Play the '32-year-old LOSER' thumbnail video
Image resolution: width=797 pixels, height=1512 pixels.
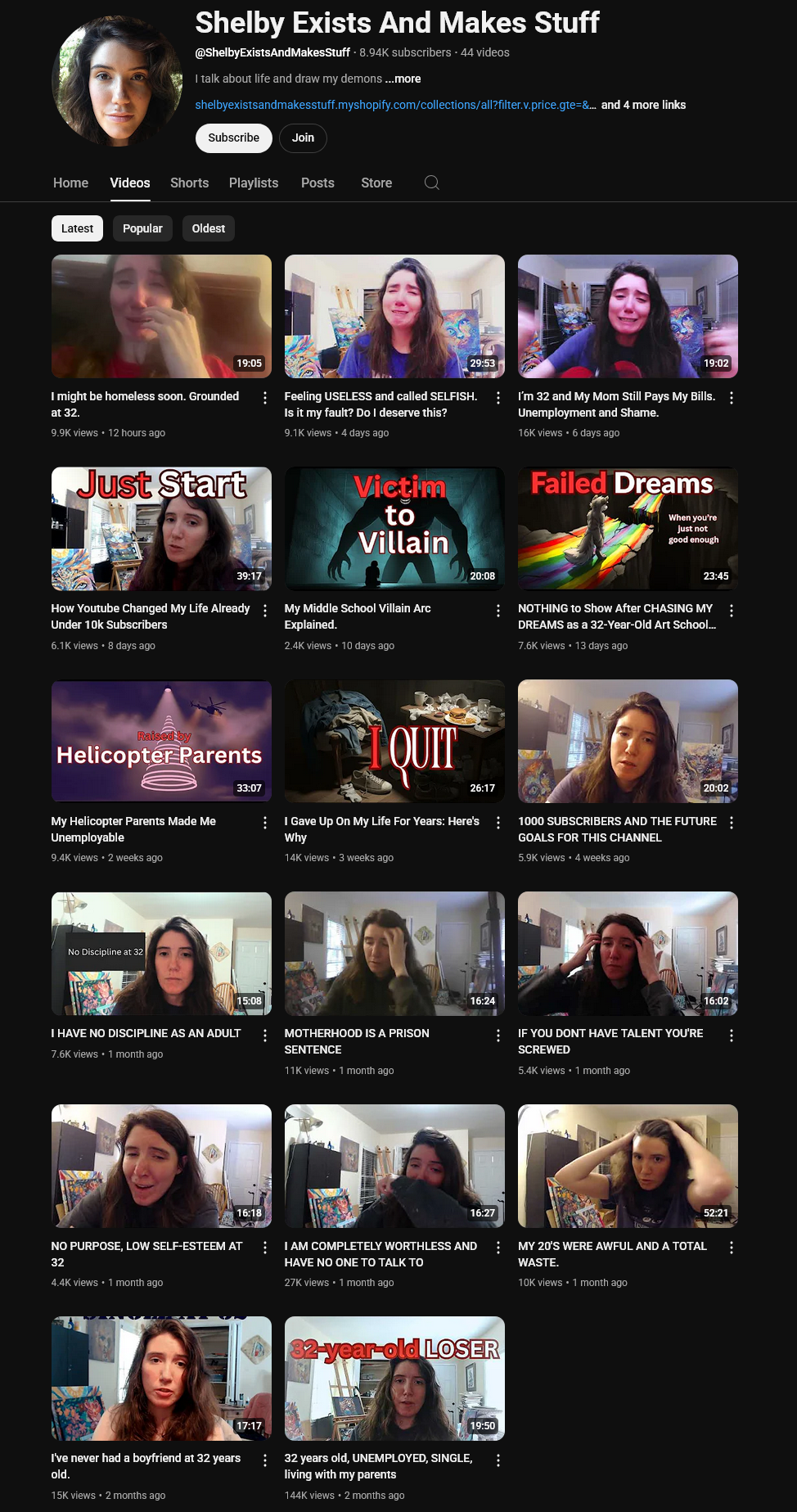tap(394, 1379)
